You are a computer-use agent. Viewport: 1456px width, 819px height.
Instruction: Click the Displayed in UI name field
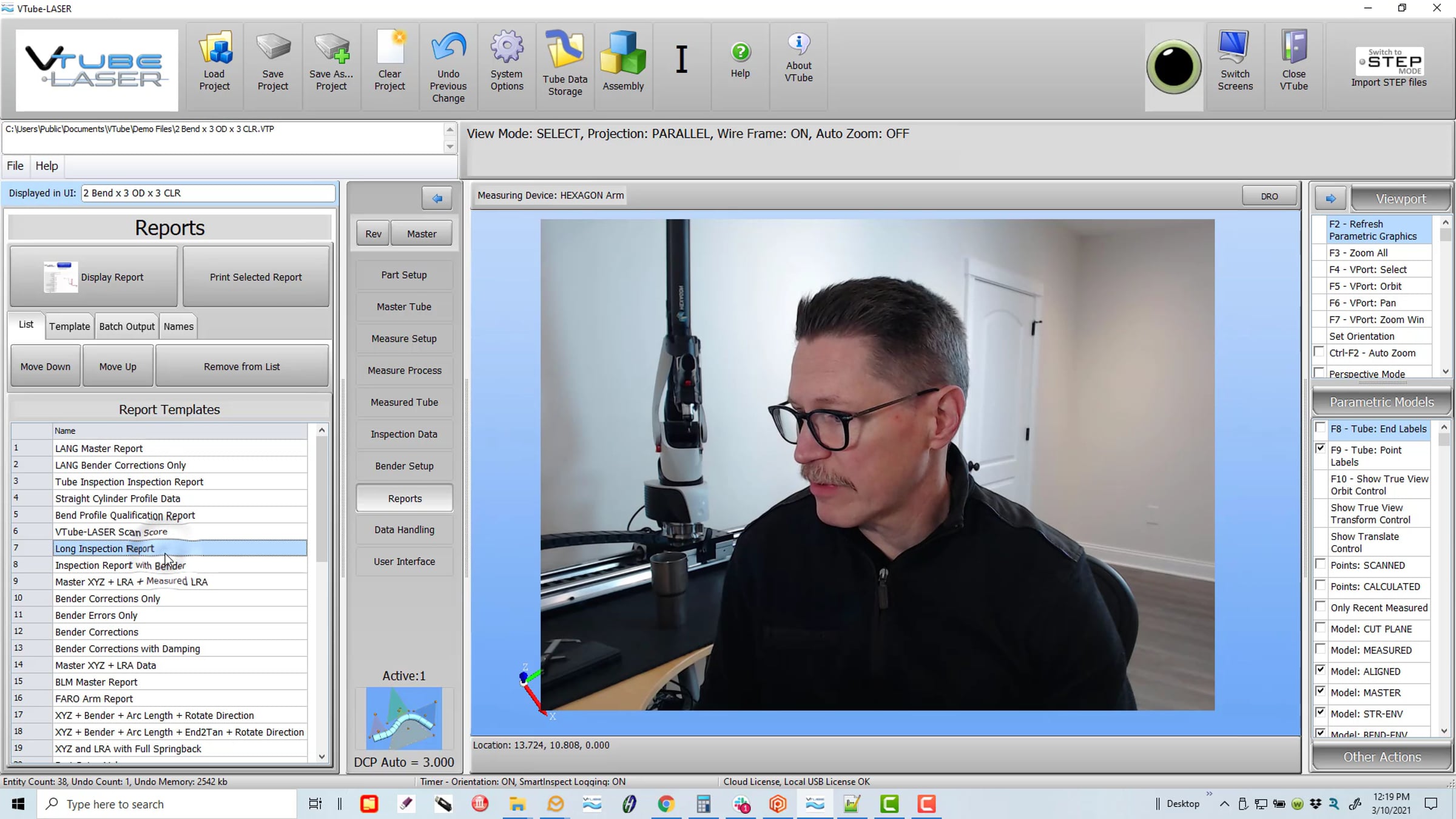[x=207, y=193]
